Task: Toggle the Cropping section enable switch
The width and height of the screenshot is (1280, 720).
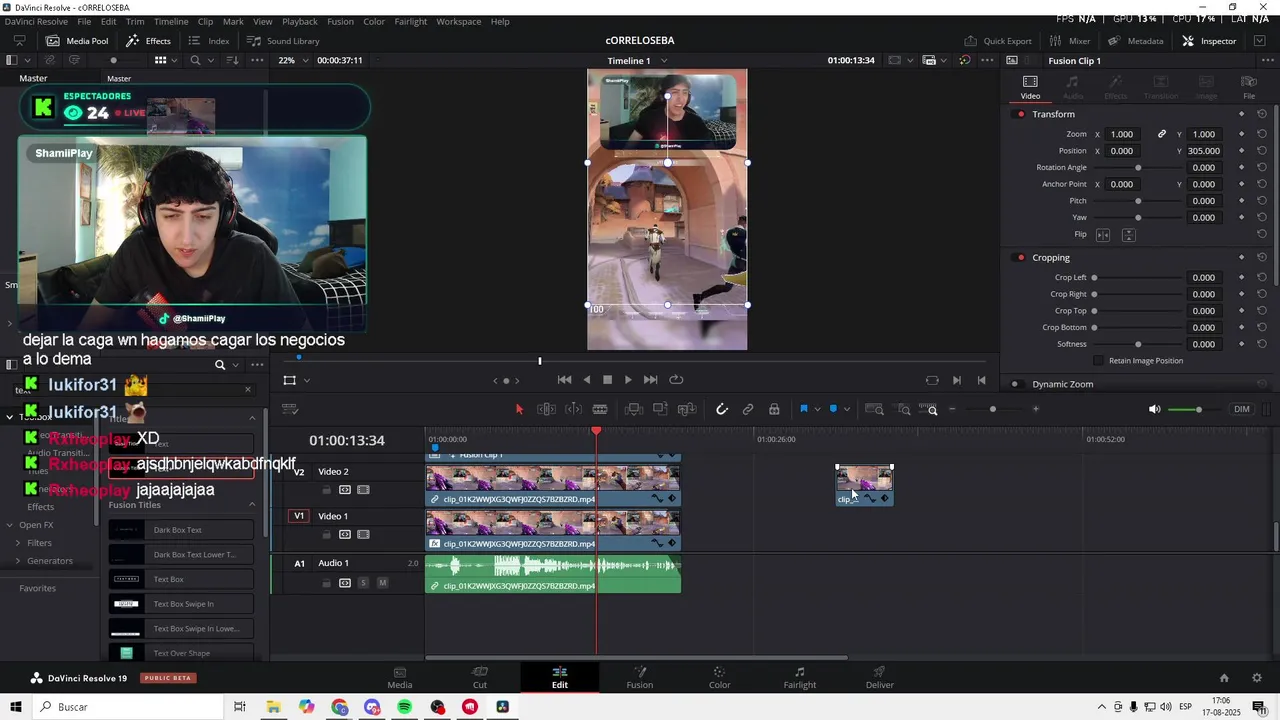Action: click(x=1020, y=258)
